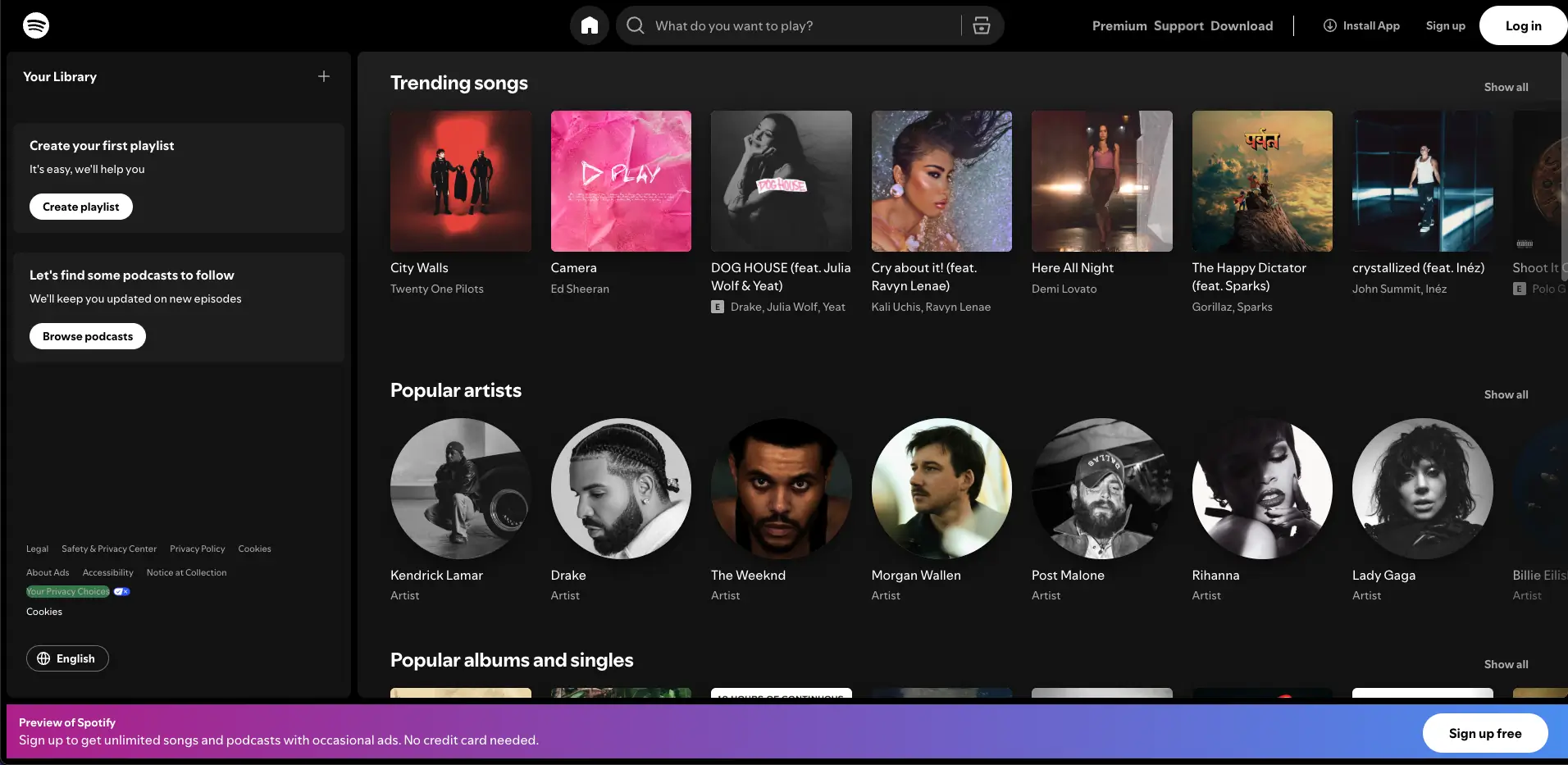Open the Support menu item
1568x765 pixels.
[1178, 25]
